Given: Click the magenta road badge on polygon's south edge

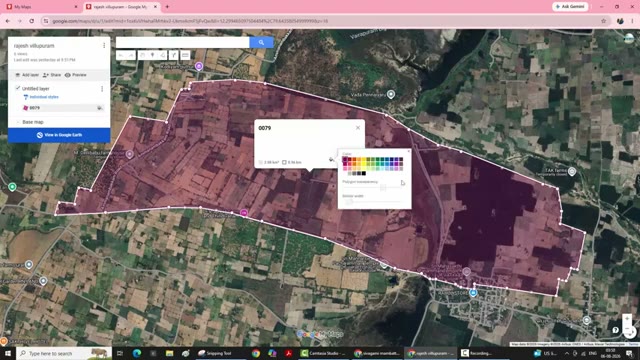Looking at the screenshot, I should click(x=244, y=213).
